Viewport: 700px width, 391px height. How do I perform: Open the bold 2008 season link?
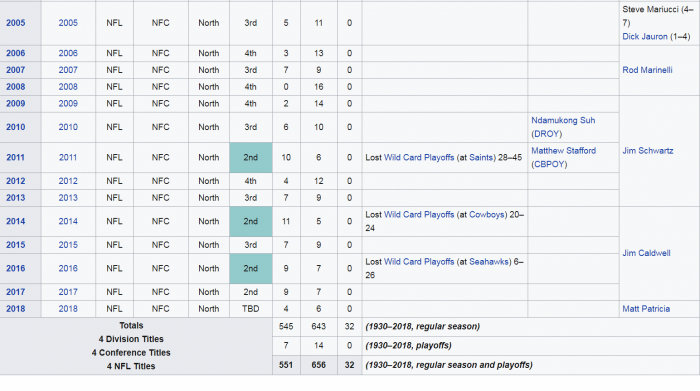click(x=15, y=87)
